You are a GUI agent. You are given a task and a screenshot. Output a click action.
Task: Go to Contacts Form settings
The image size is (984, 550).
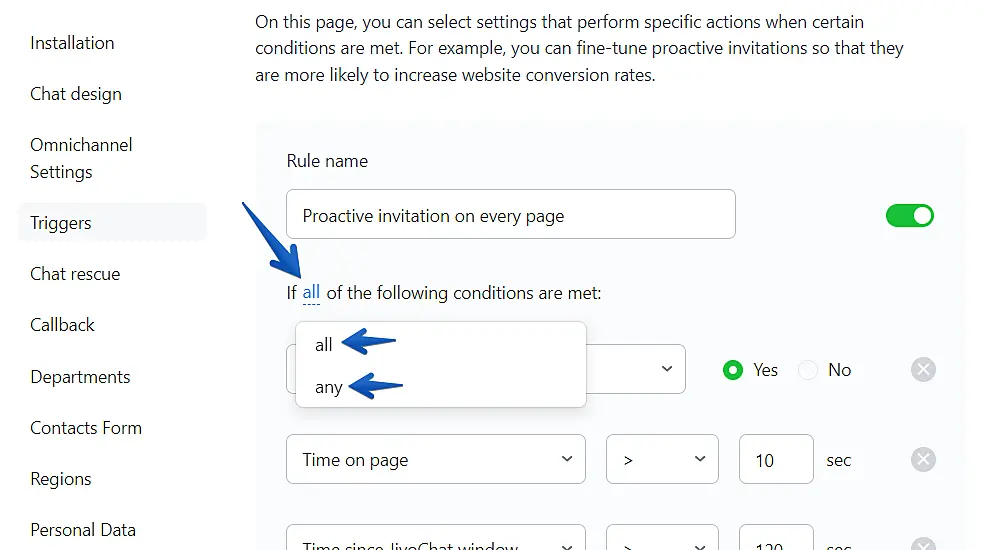coord(86,428)
